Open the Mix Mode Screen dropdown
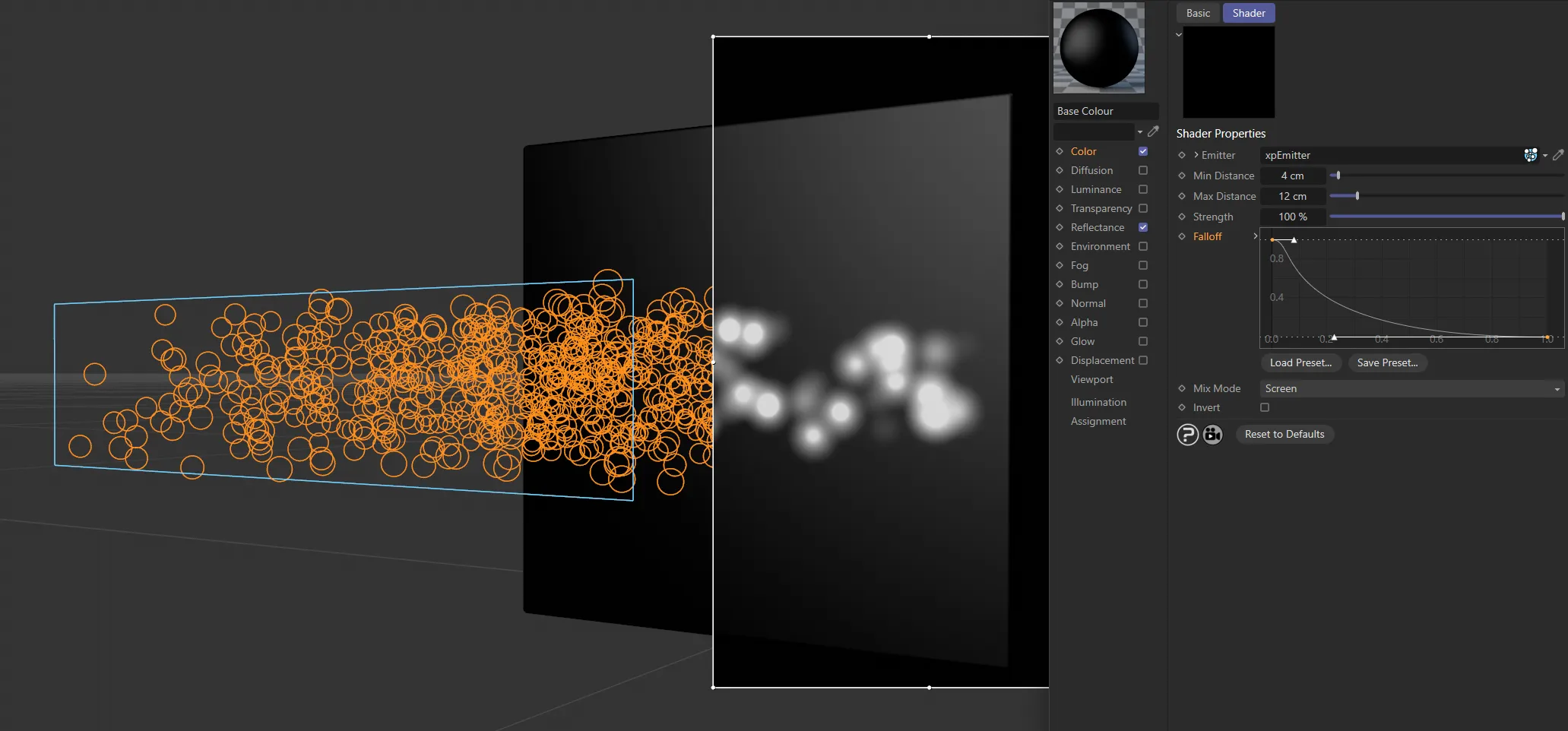Image resolution: width=1568 pixels, height=731 pixels. 1410,388
